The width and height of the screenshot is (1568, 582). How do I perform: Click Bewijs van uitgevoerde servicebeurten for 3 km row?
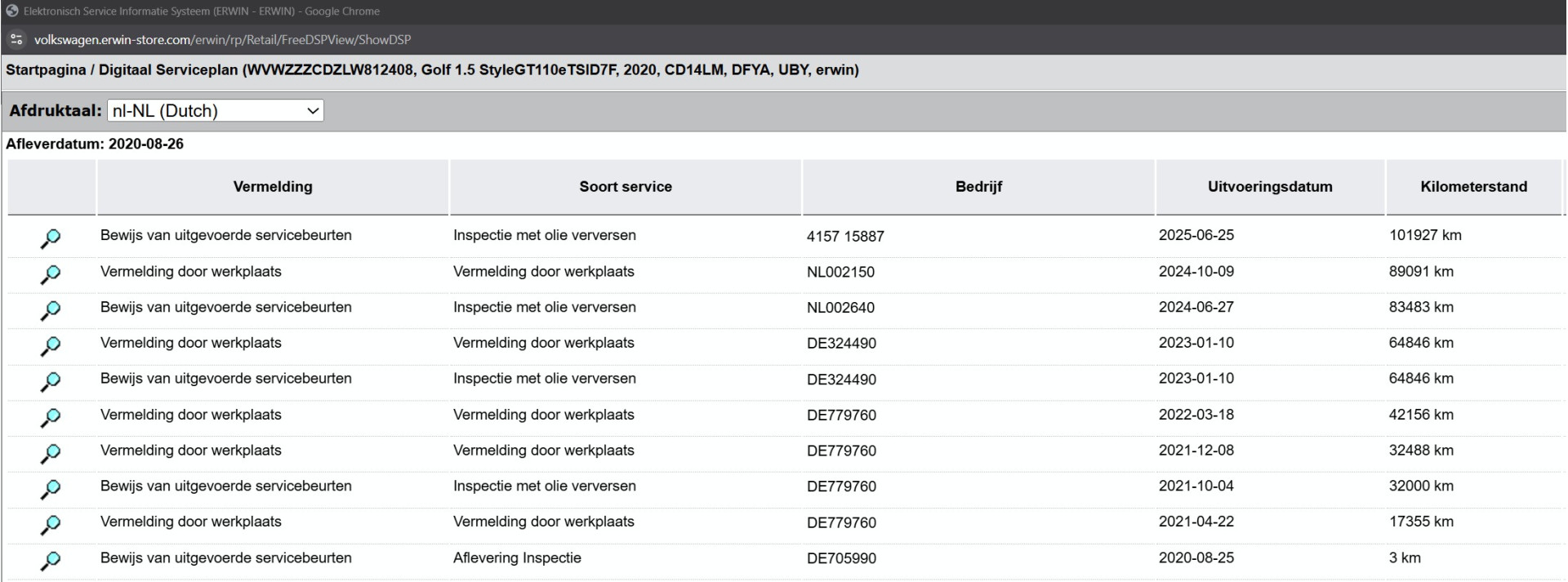click(226, 558)
